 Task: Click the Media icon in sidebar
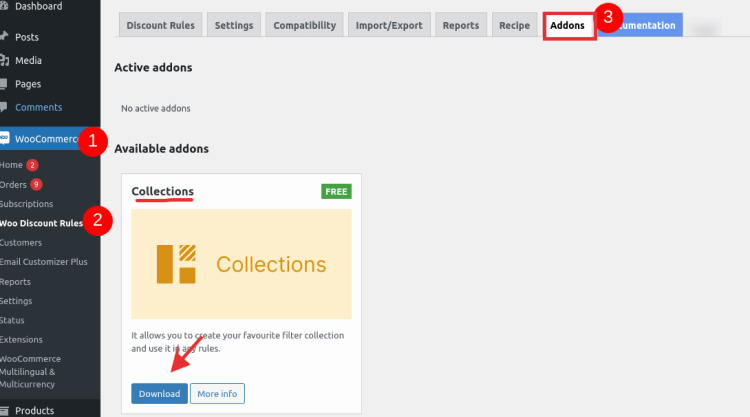point(4,60)
